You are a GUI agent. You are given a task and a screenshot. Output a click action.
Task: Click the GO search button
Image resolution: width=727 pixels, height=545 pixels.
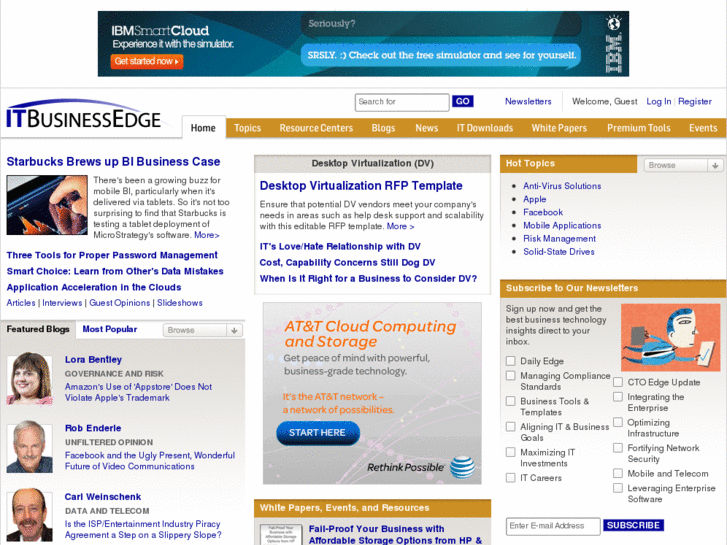(x=462, y=101)
